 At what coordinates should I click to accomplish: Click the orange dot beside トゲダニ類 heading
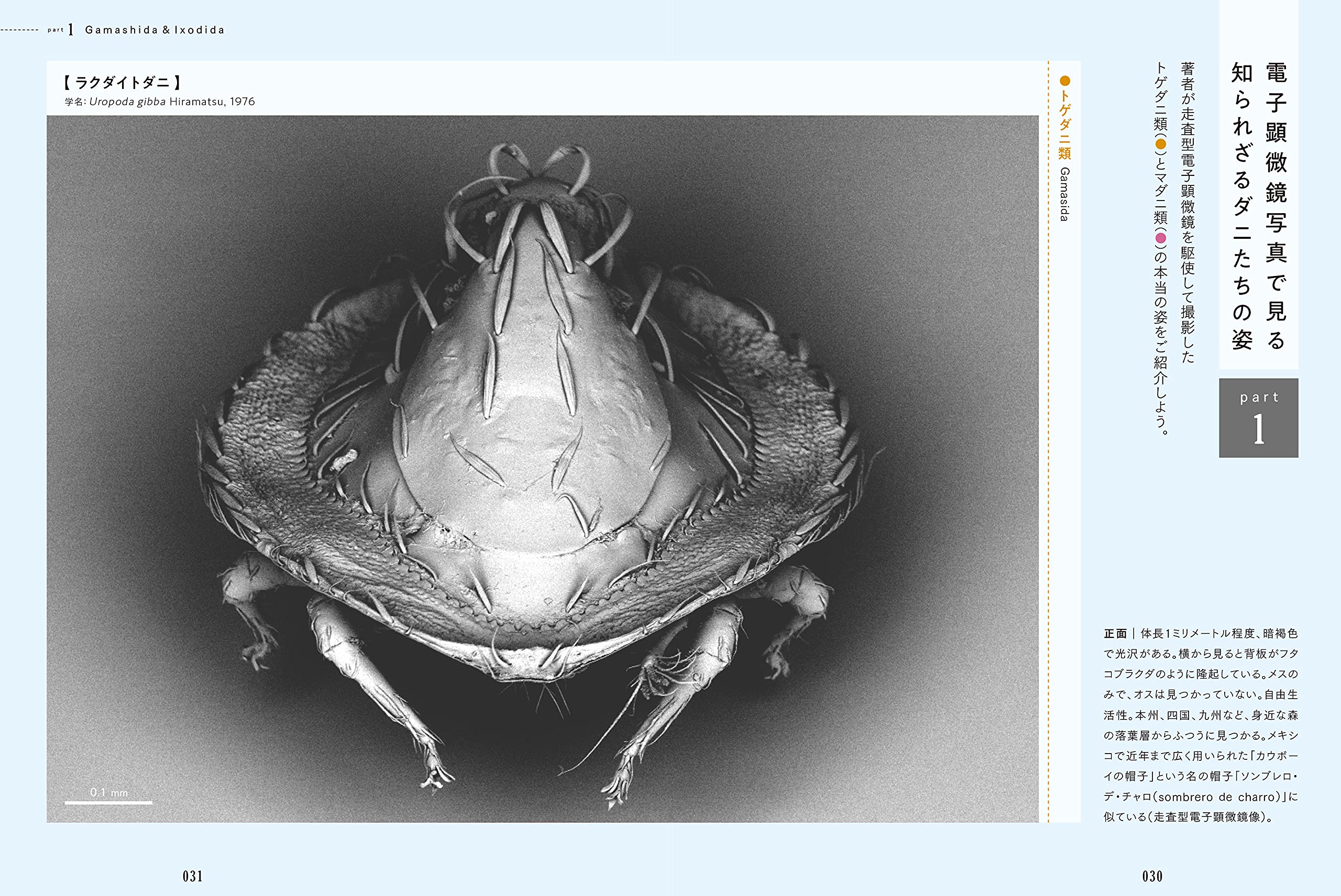point(1064,81)
